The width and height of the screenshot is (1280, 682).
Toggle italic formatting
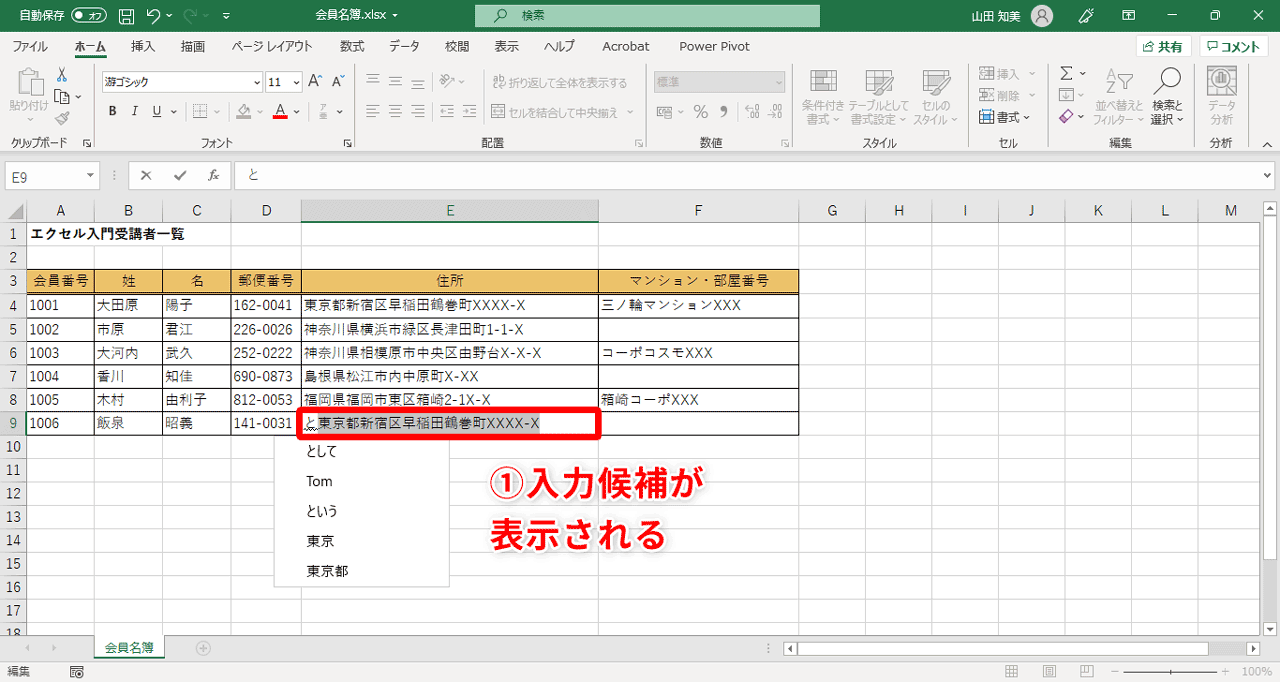click(x=133, y=111)
